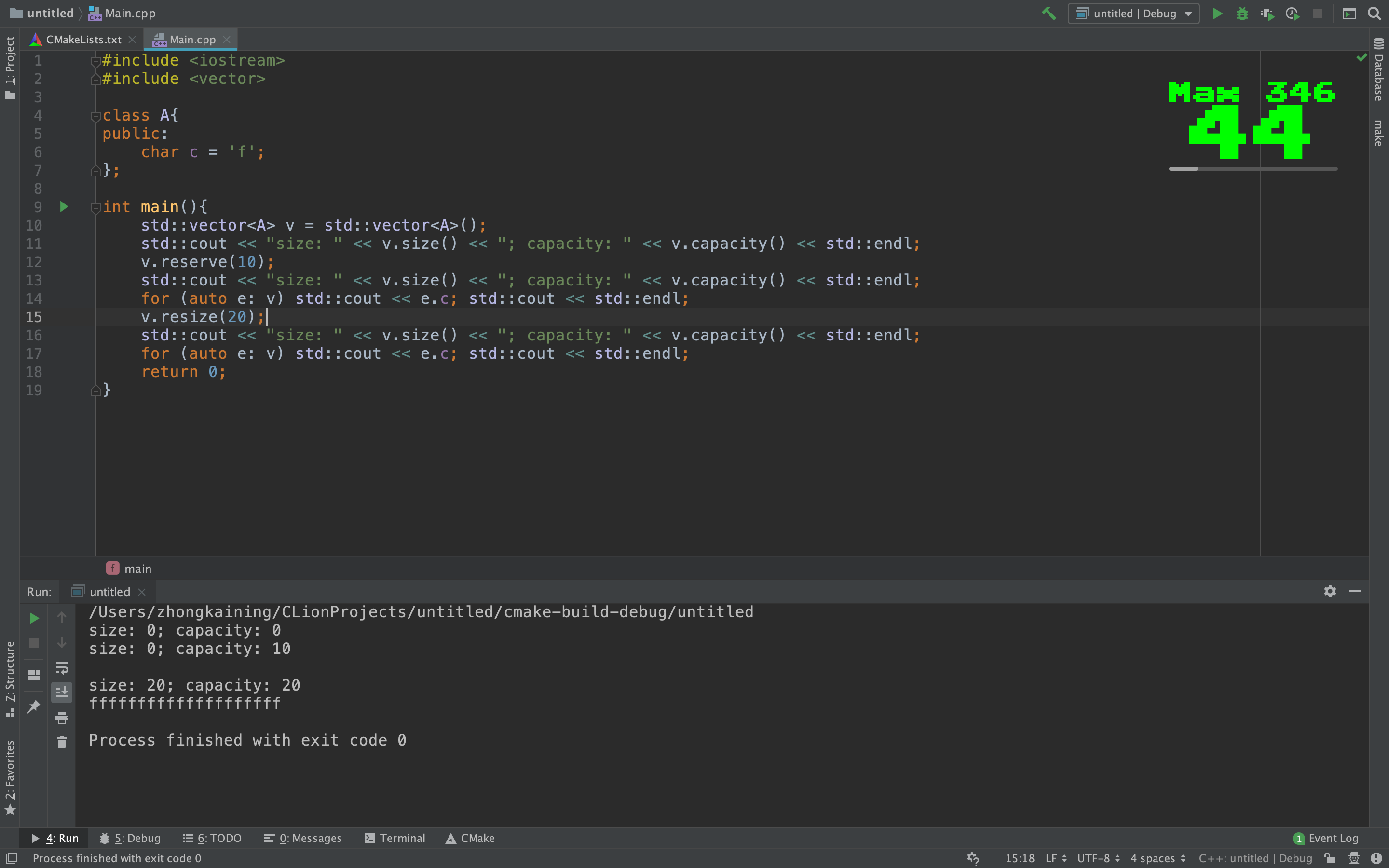
Task: Click the notification warning icon in status bar
Action: 1376,858
